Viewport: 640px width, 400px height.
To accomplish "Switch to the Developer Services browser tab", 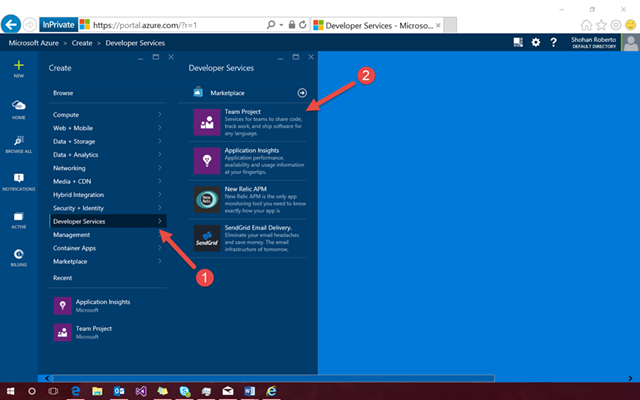I will (376, 25).
